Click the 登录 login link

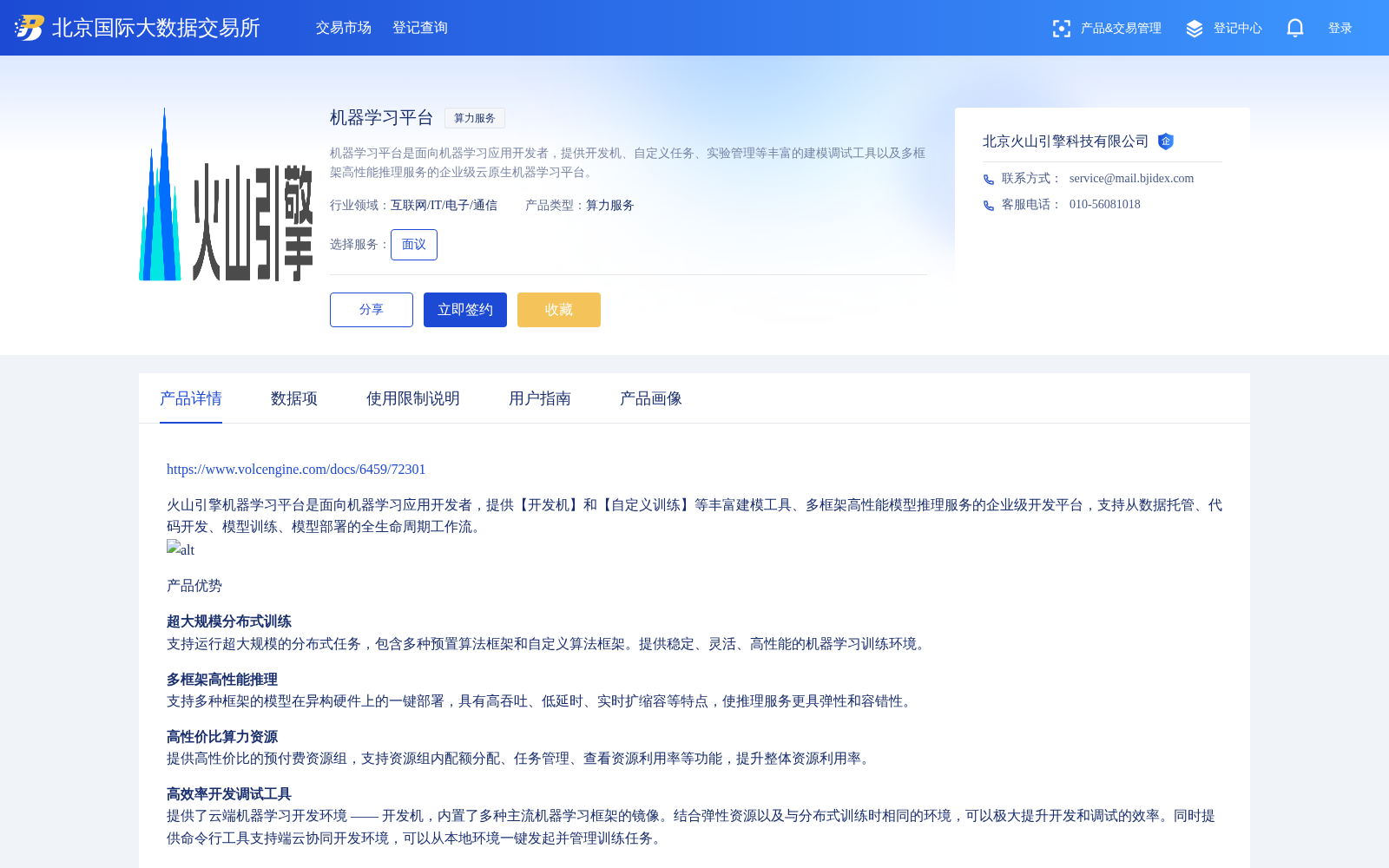tap(1340, 29)
